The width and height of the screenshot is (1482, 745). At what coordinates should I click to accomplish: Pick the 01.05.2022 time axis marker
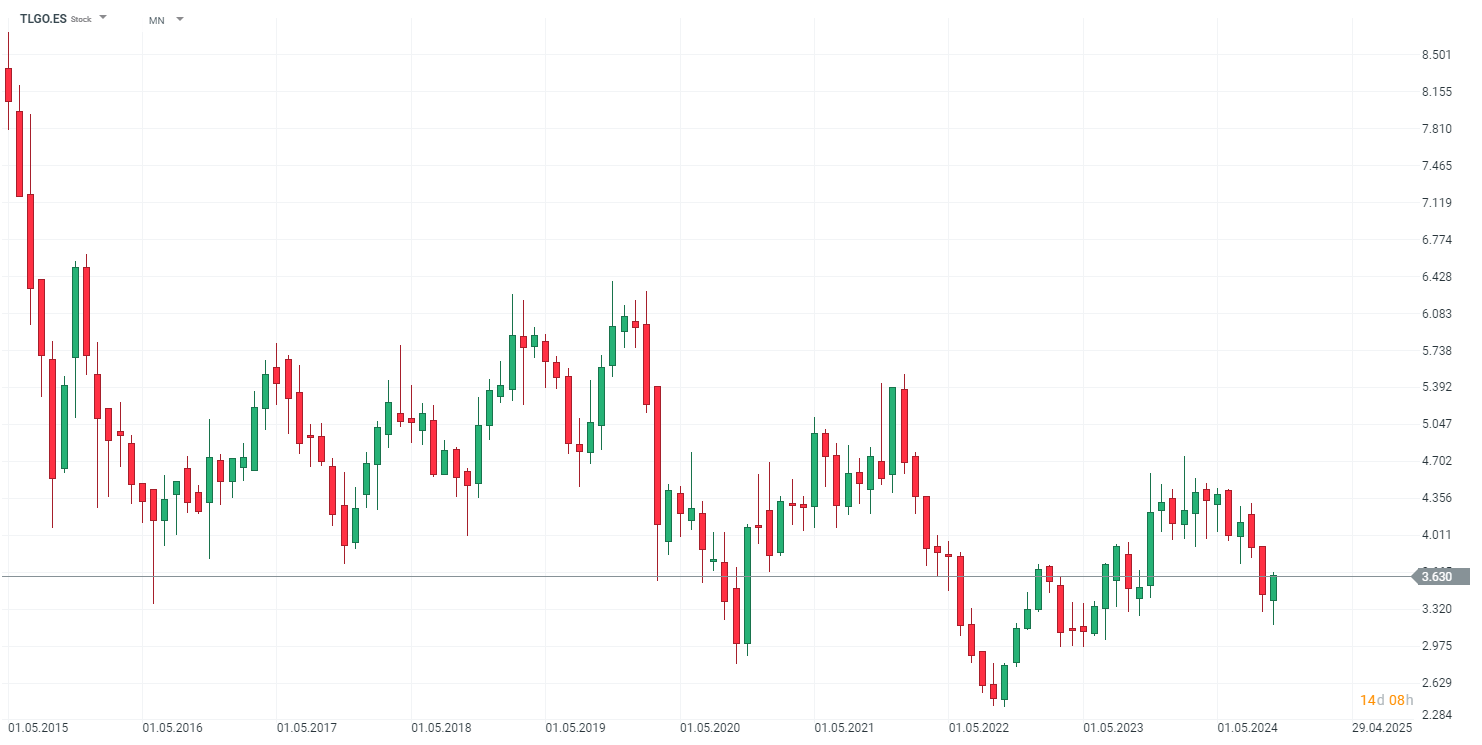pos(979,728)
